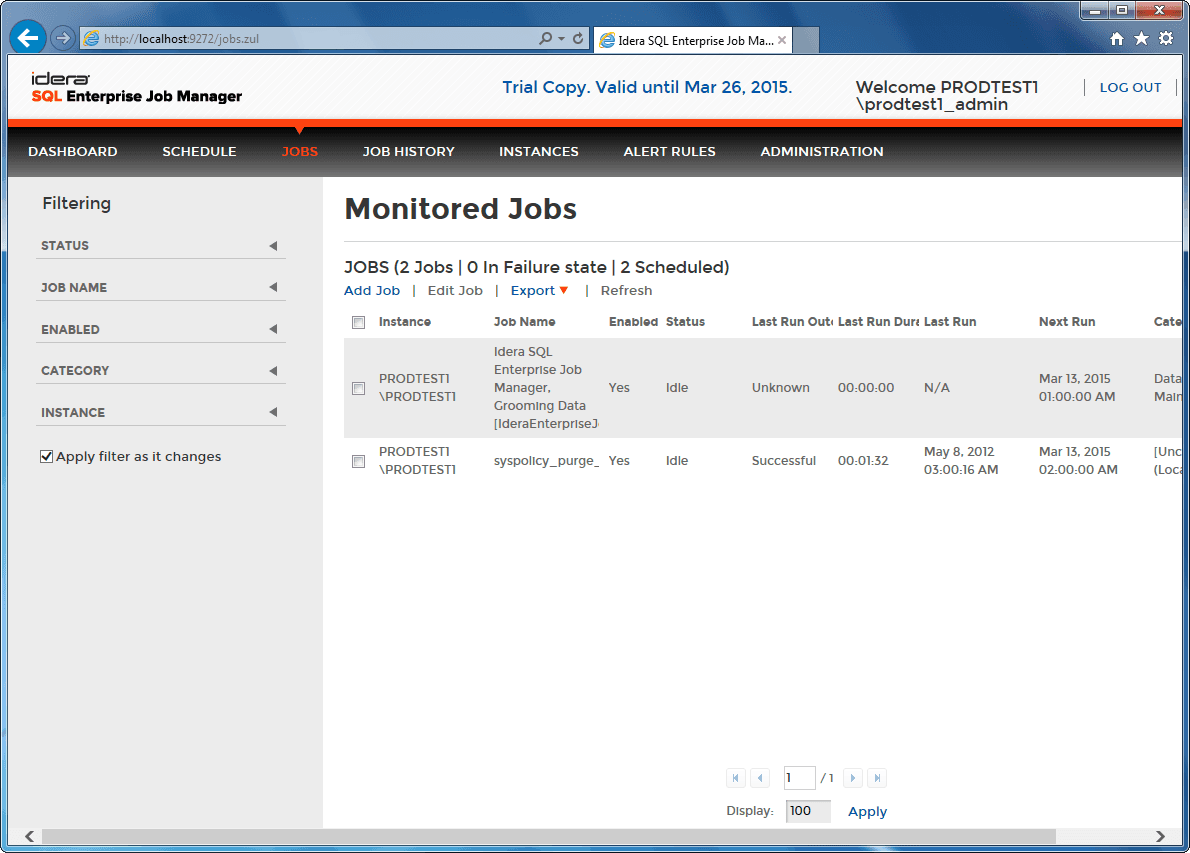
Task: Click the Successful last run outcome cell
Action: click(x=784, y=461)
